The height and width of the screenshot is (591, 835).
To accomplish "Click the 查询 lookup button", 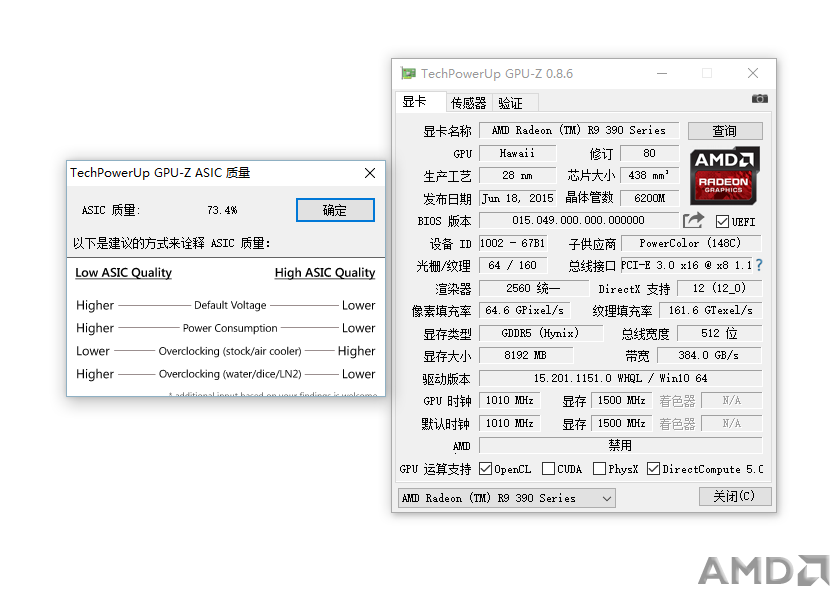I will tap(725, 131).
